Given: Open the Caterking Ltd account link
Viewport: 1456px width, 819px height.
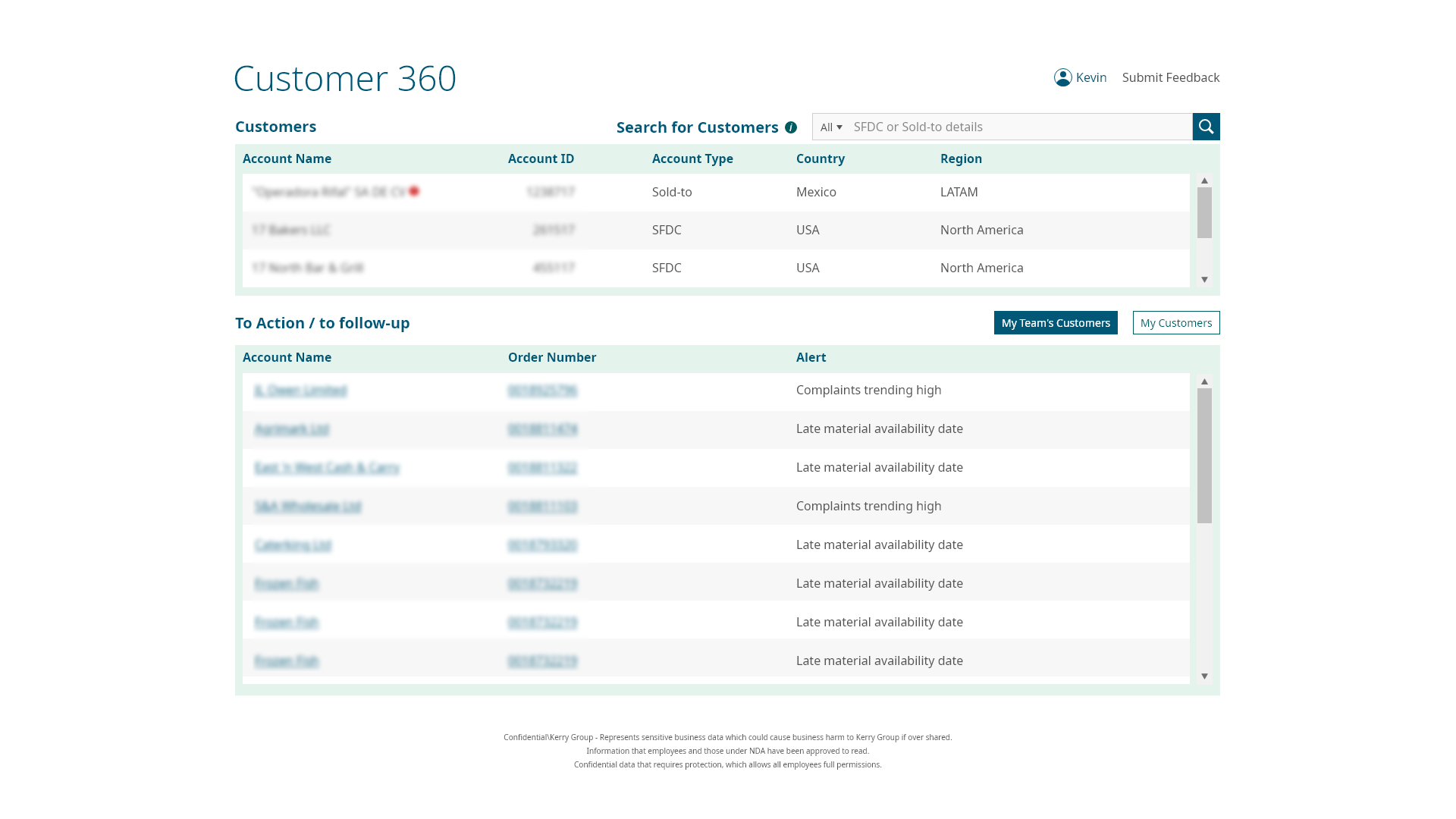Looking at the screenshot, I should coord(293,544).
